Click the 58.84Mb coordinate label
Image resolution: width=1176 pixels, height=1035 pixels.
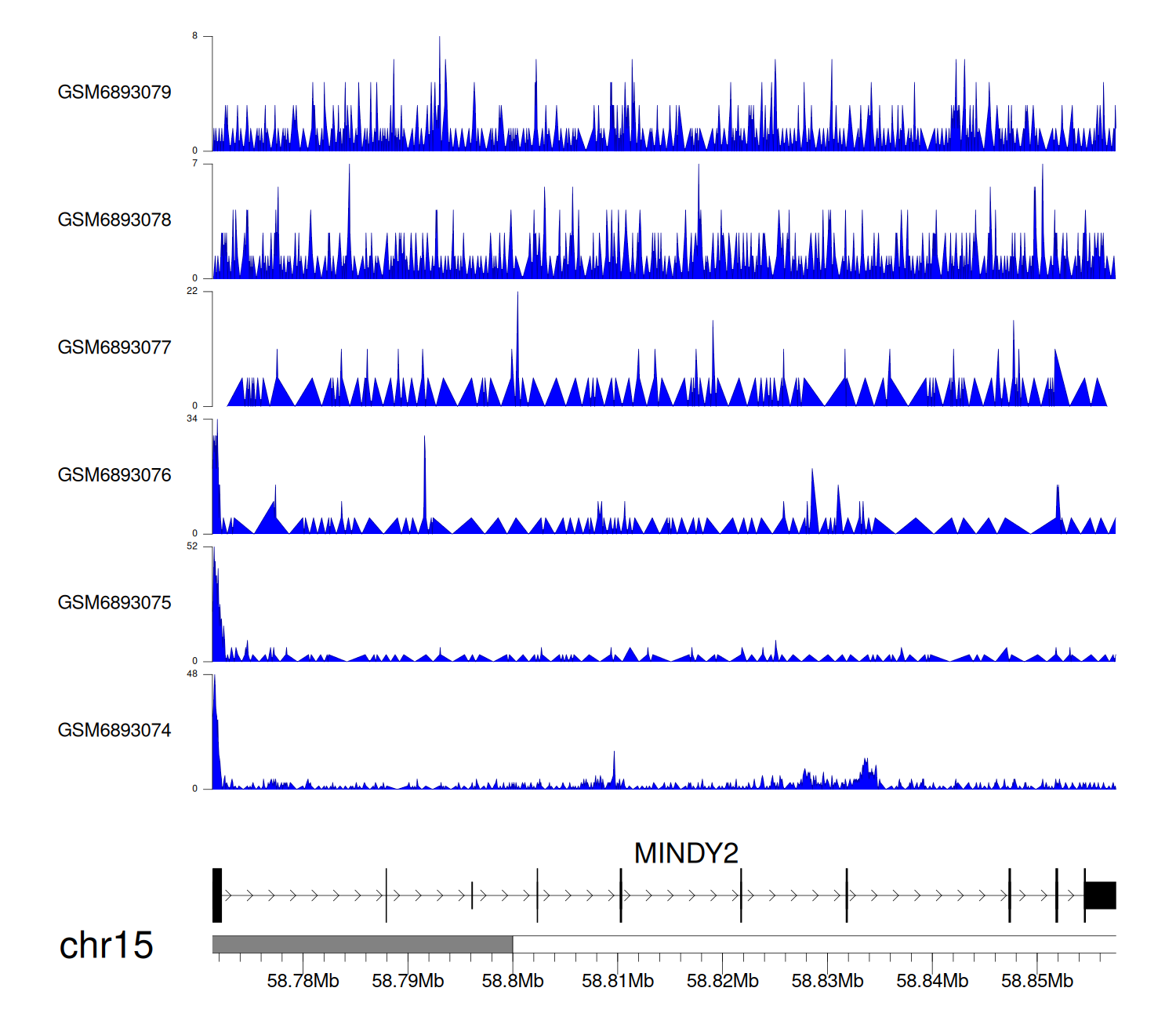[932, 982]
